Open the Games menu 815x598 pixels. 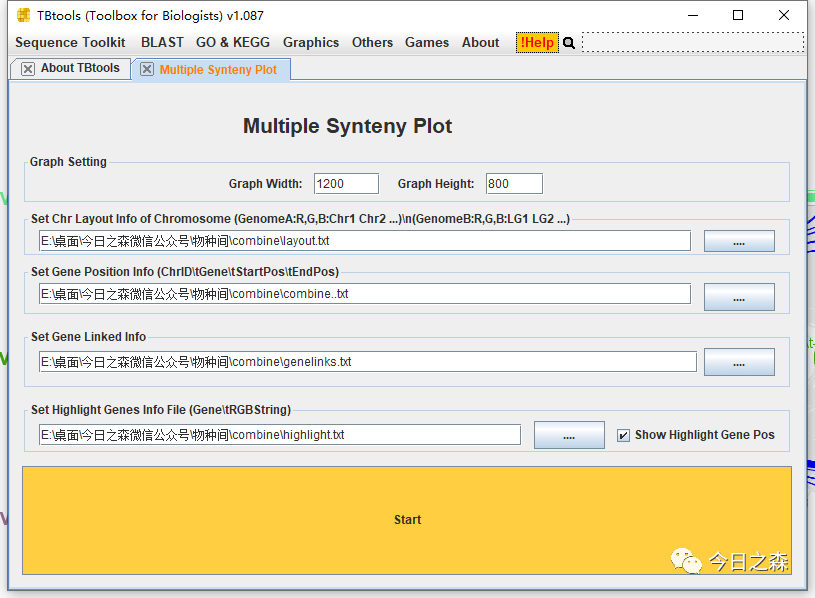pyautogui.click(x=427, y=42)
